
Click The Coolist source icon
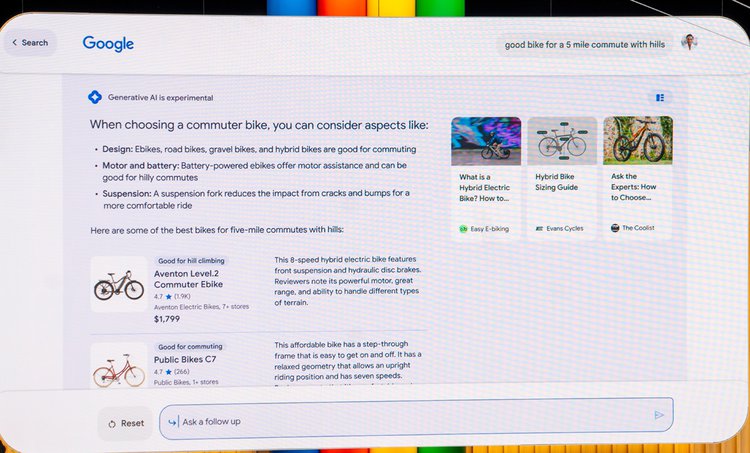(615, 228)
